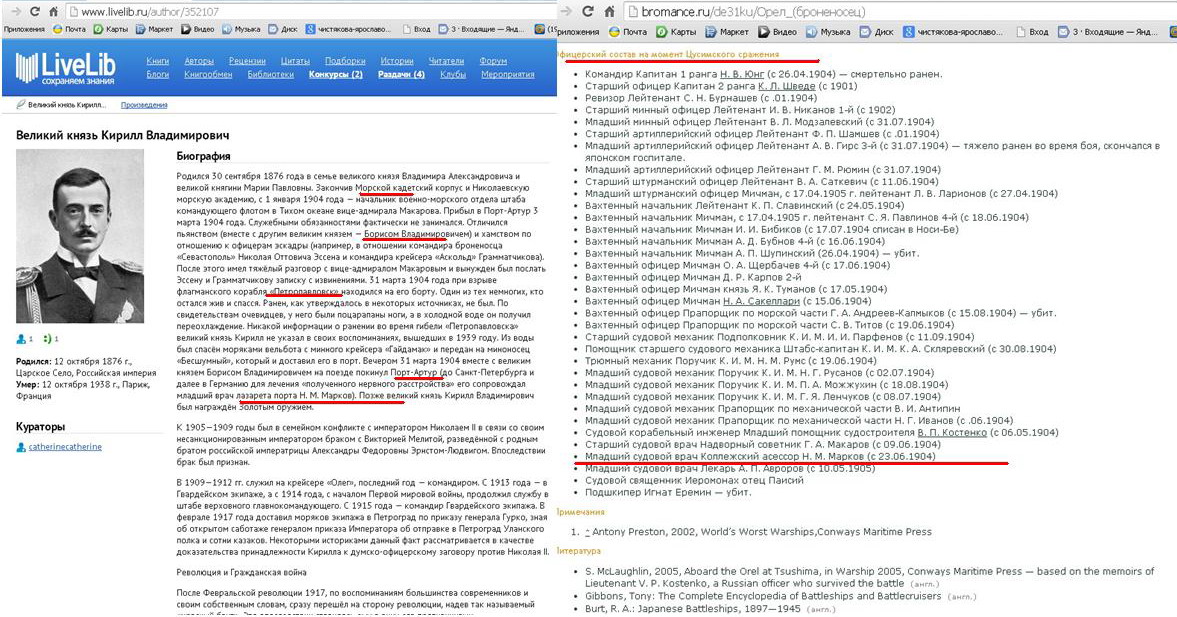Open the Карты bookmark in the LiveLib browser

tap(110, 29)
